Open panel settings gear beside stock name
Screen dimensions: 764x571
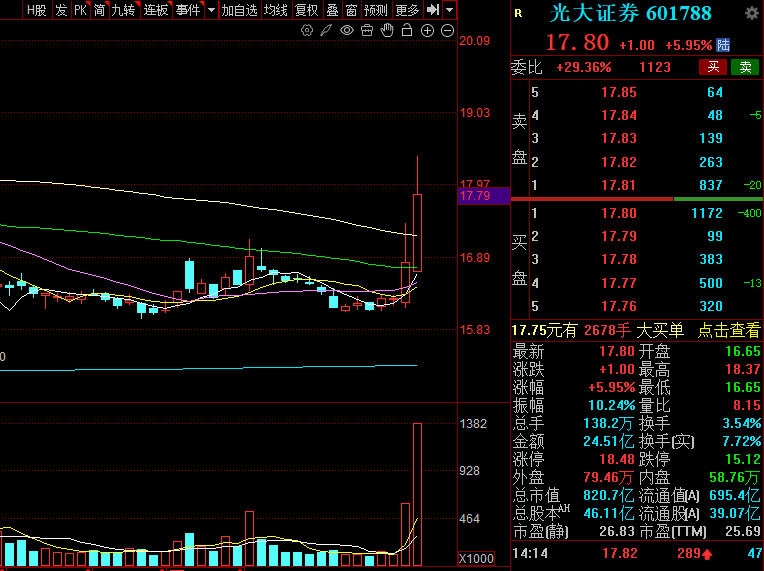pos(752,13)
